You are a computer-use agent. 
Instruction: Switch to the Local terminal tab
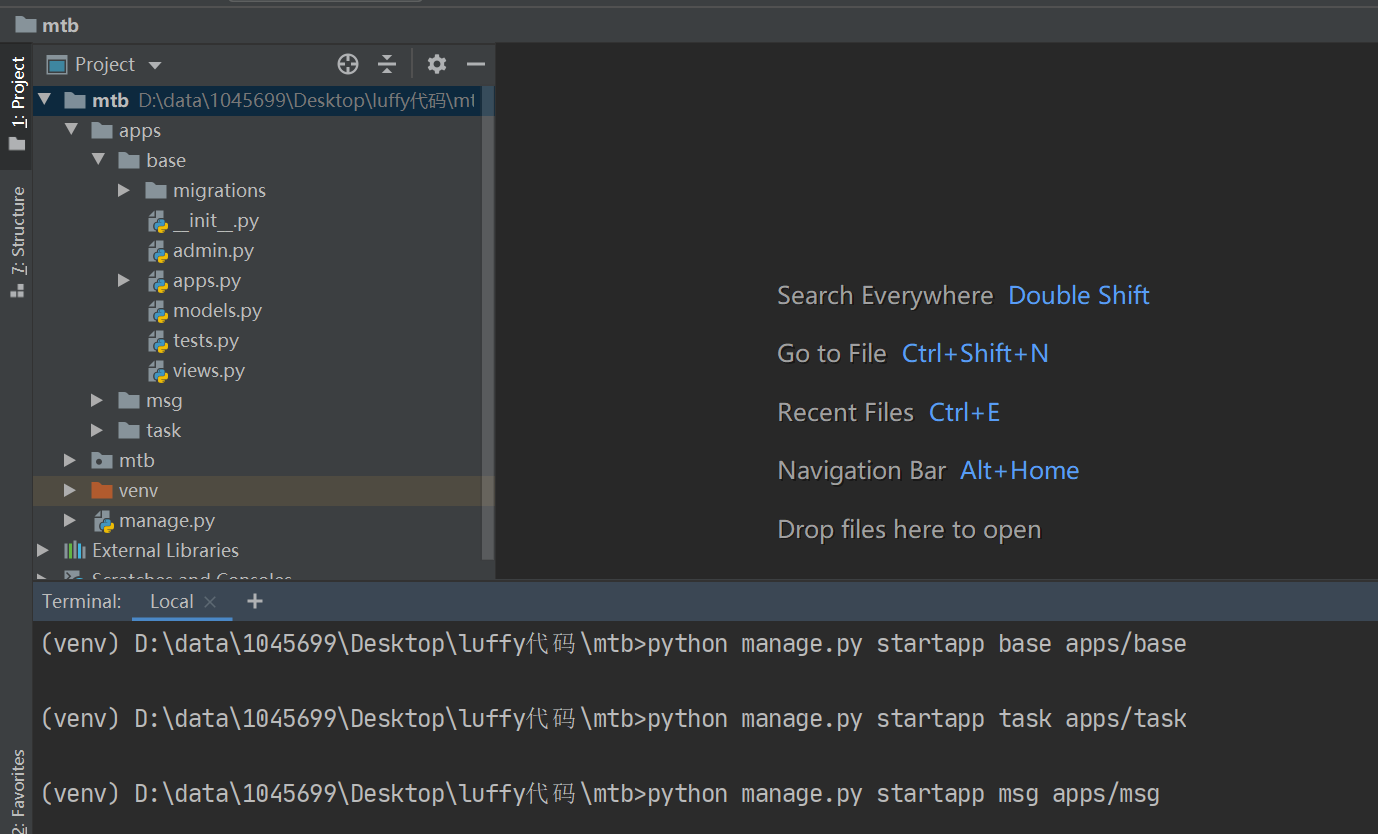(x=171, y=601)
